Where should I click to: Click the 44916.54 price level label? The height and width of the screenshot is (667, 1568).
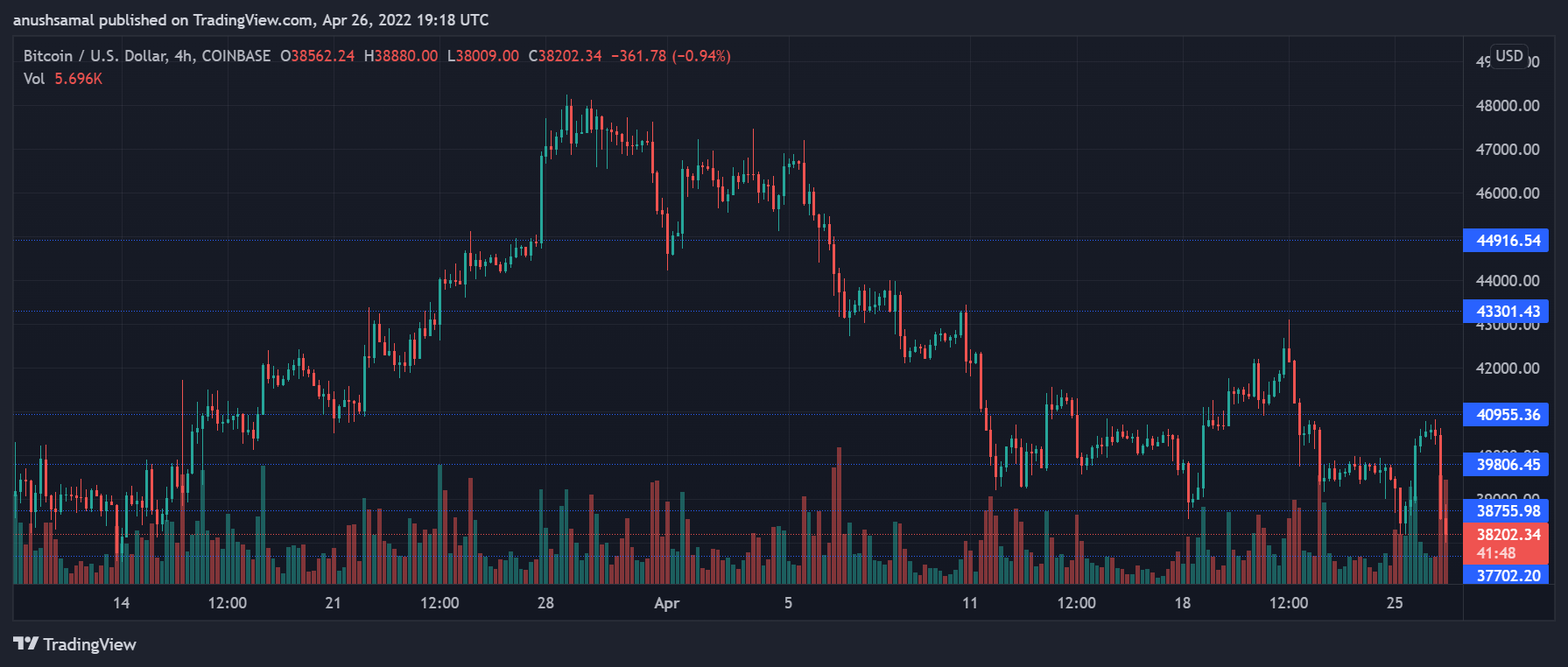coord(1507,241)
